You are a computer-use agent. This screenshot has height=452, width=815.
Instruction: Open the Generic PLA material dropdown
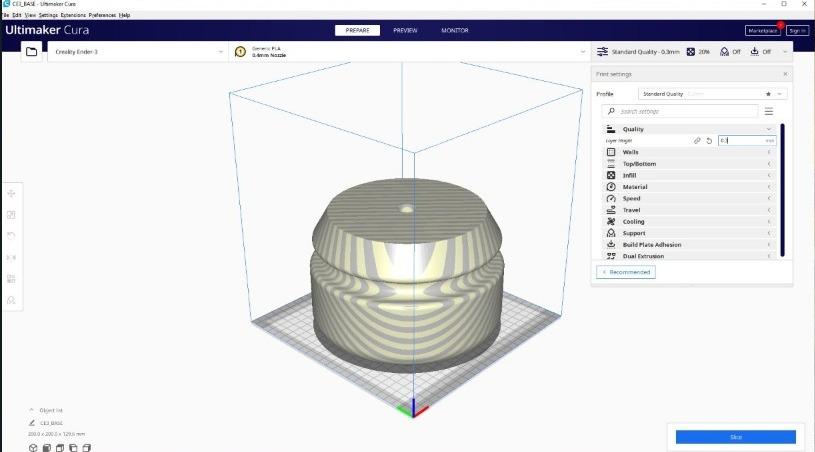pos(410,51)
